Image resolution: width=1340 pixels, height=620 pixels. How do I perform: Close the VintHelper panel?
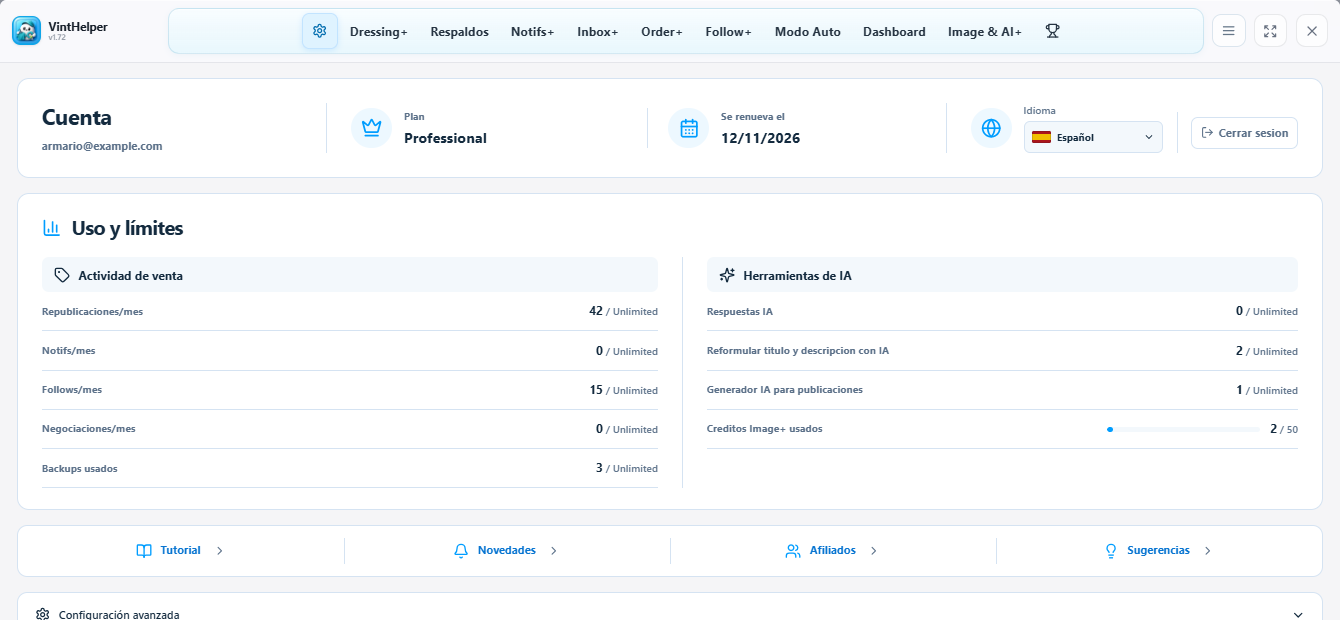[1312, 31]
